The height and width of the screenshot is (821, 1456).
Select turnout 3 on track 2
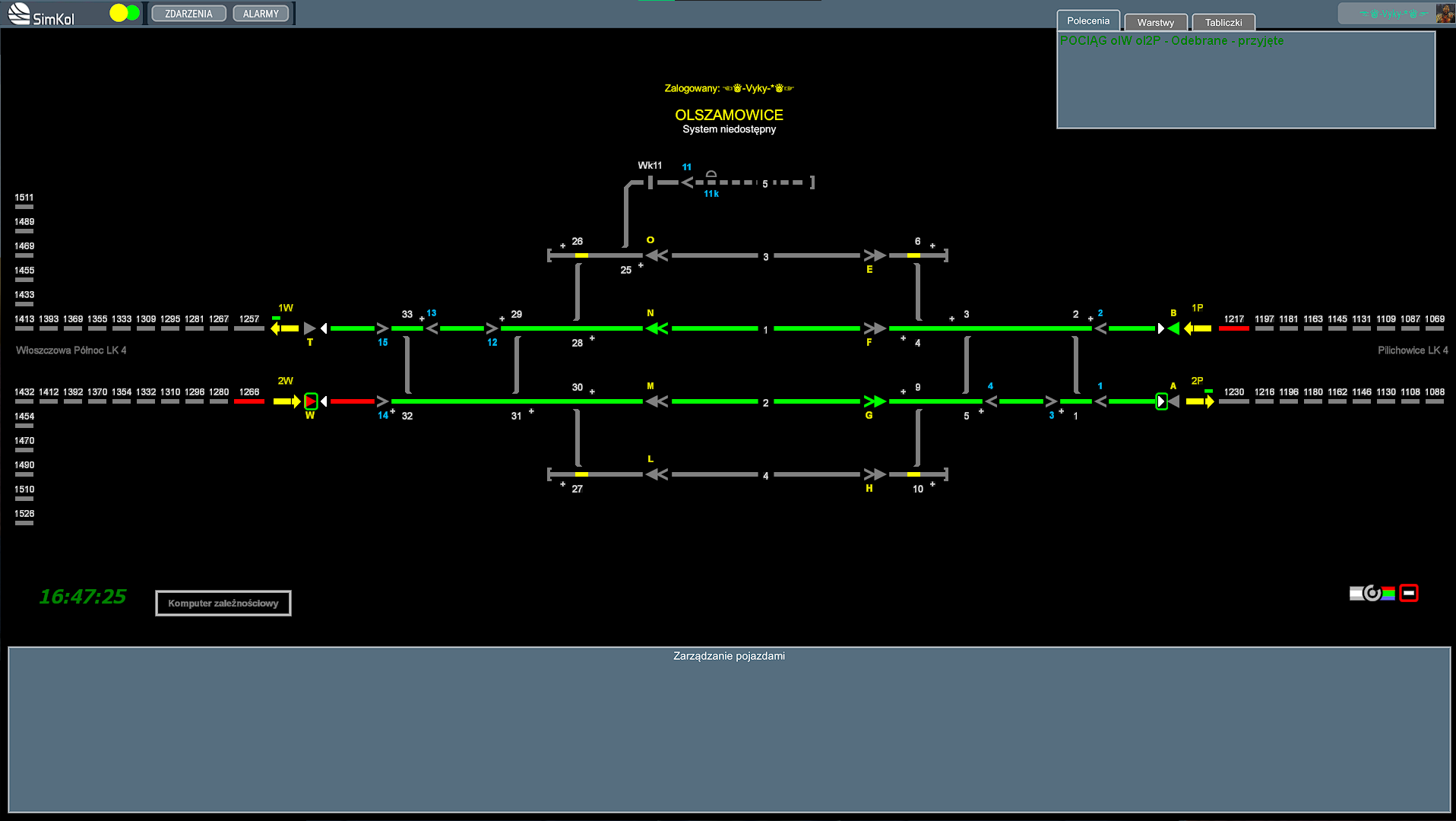point(1051,401)
